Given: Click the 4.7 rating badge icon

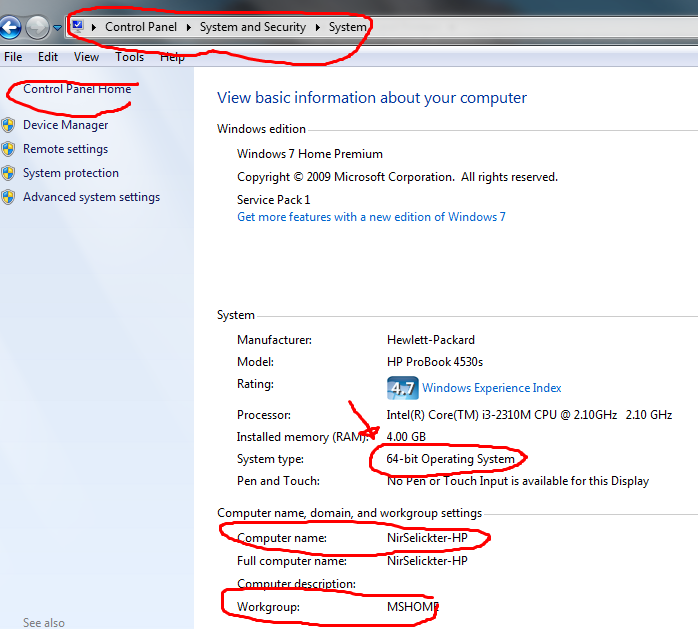Looking at the screenshot, I should point(402,388).
